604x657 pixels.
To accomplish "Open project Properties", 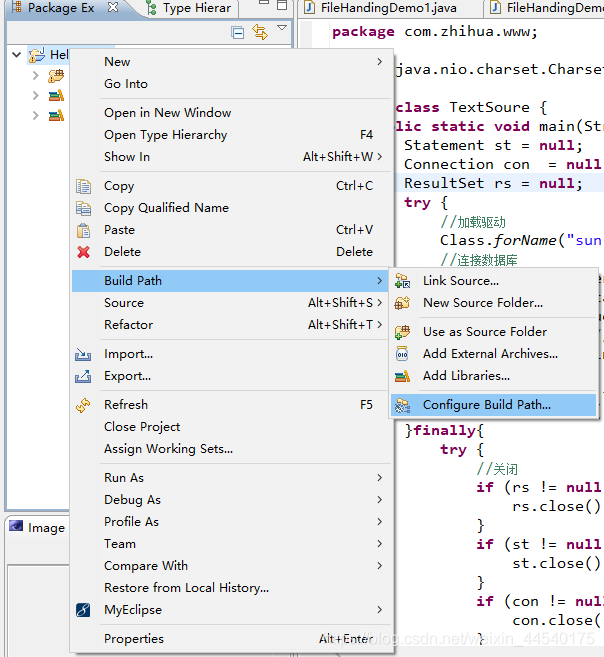I will click(232, 639).
